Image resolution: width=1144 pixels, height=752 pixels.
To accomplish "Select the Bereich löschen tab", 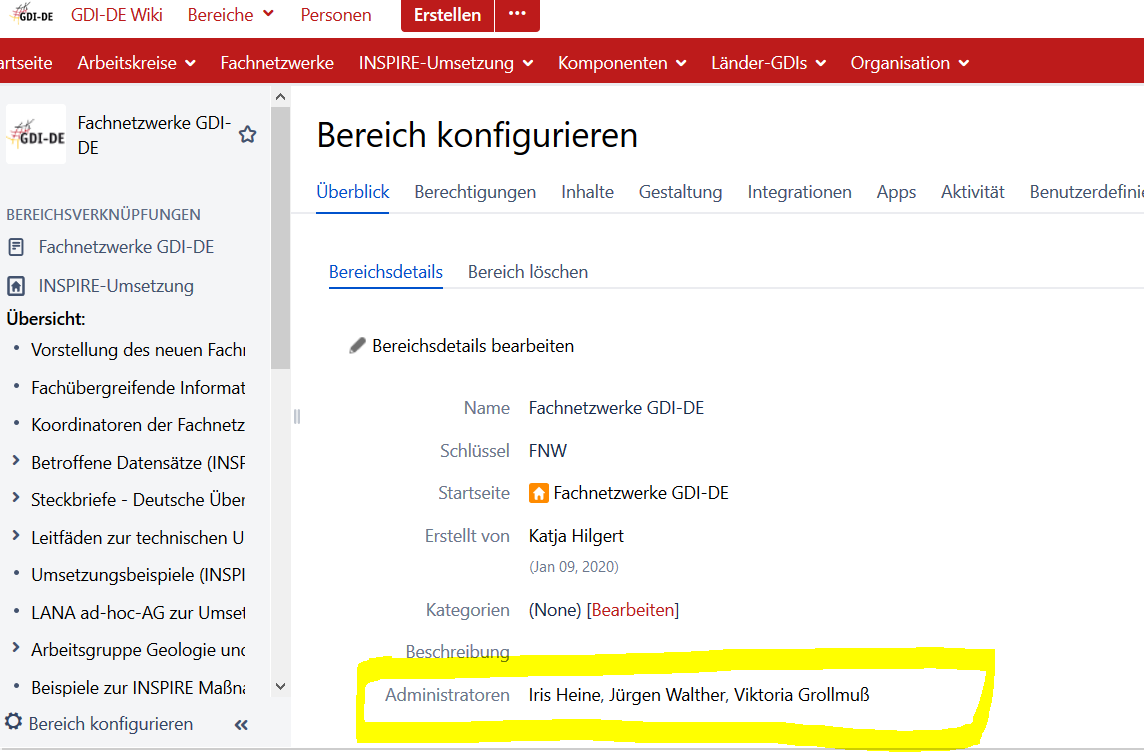I will click(x=527, y=272).
